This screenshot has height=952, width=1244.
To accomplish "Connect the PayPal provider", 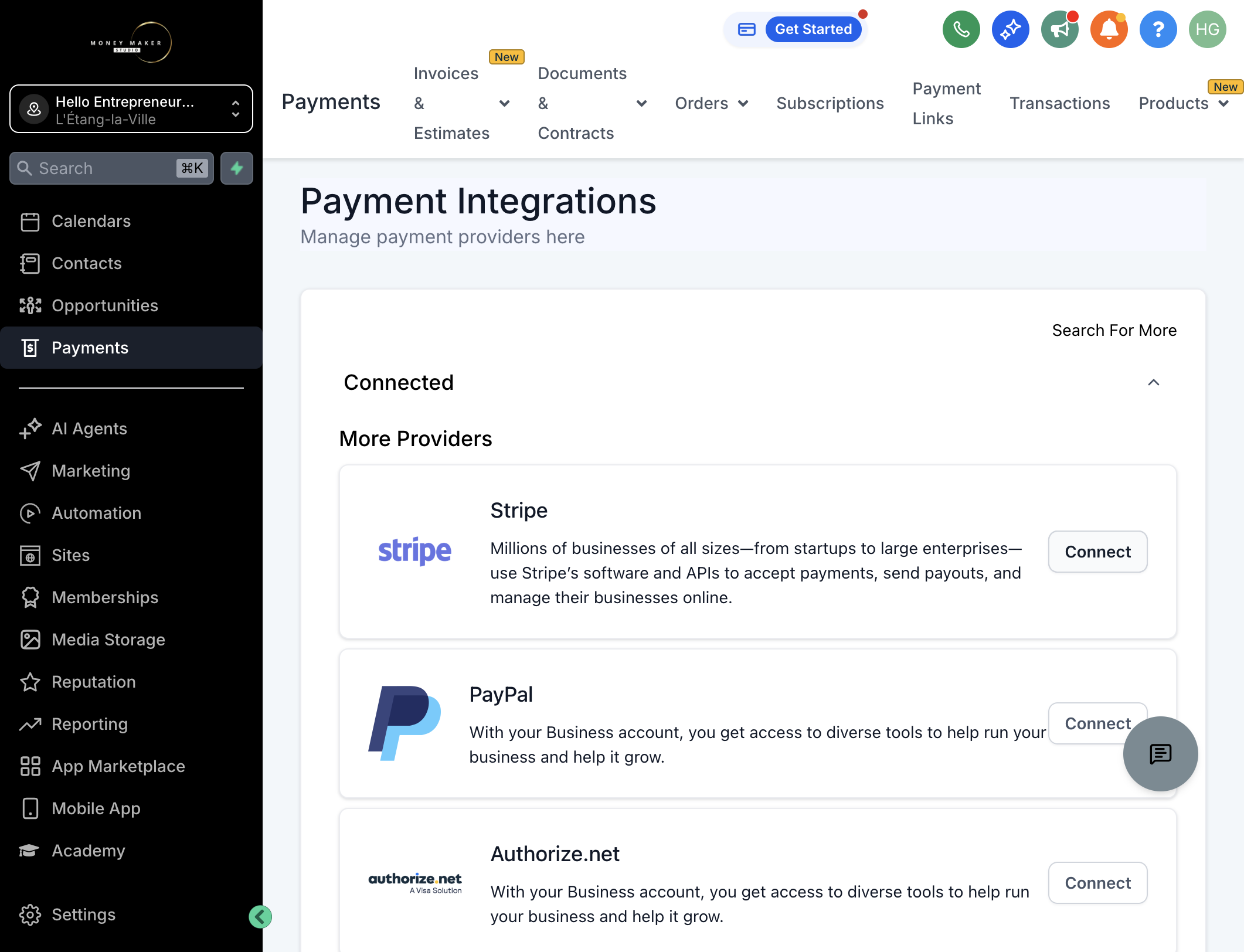I will coord(1097,723).
